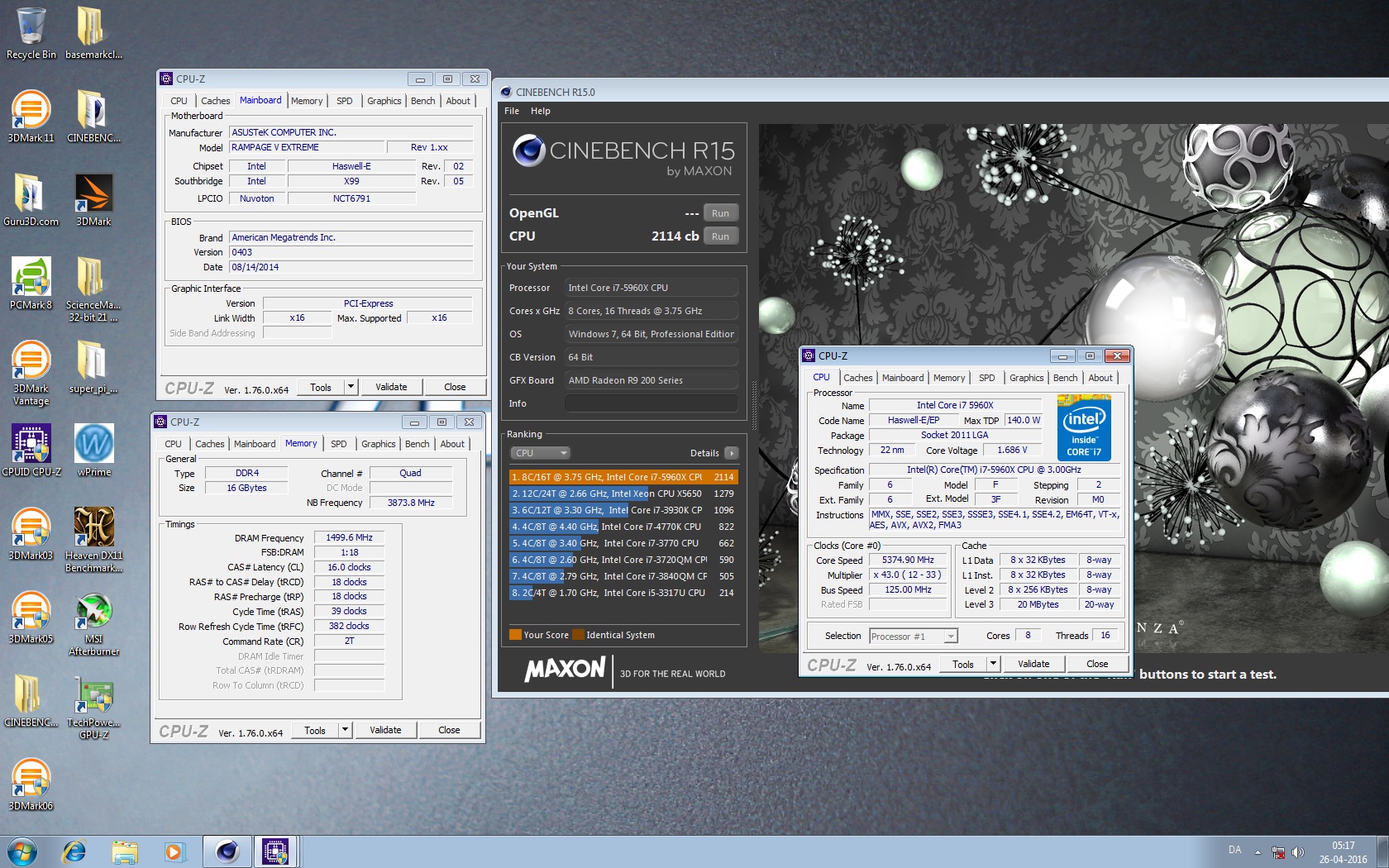Open Cinebench File menu

[x=512, y=111]
